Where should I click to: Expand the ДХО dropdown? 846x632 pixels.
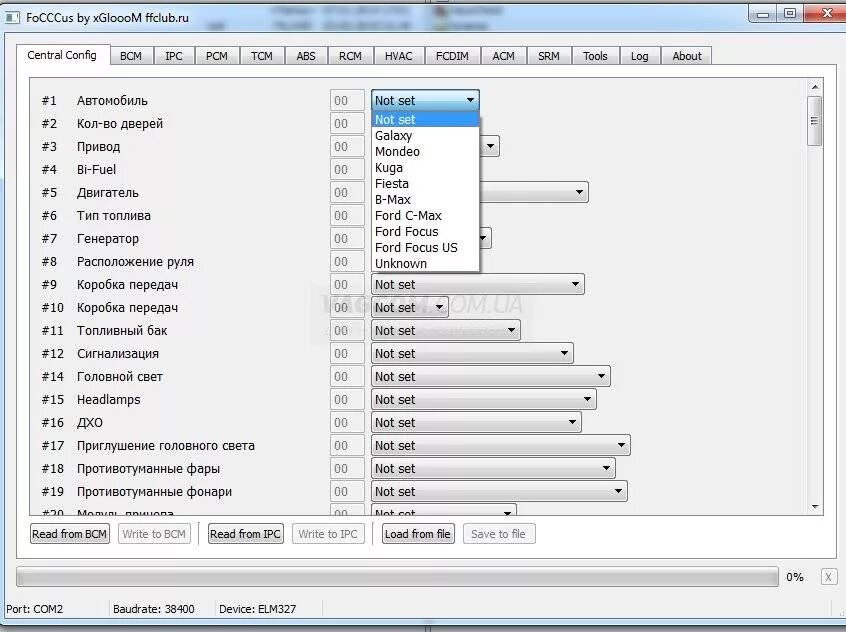pyautogui.click(x=476, y=423)
